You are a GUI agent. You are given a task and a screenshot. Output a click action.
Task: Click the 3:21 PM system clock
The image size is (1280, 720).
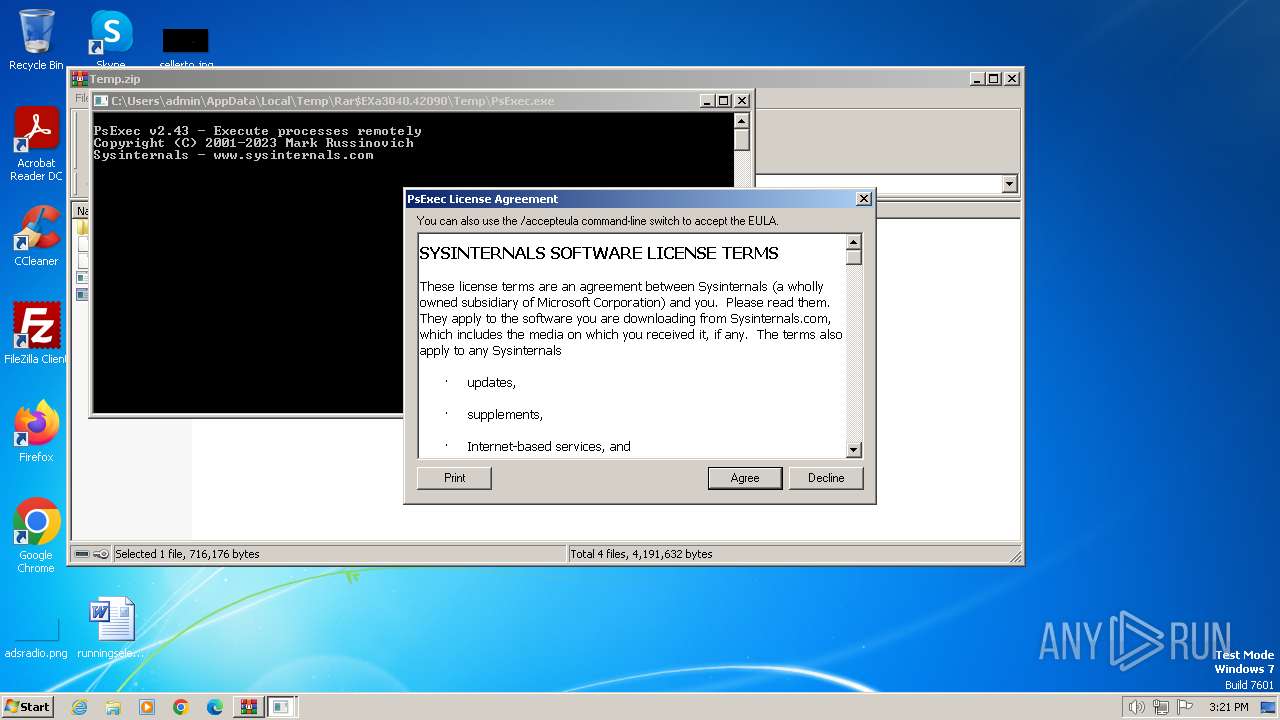pyautogui.click(x=1228, y=707)
